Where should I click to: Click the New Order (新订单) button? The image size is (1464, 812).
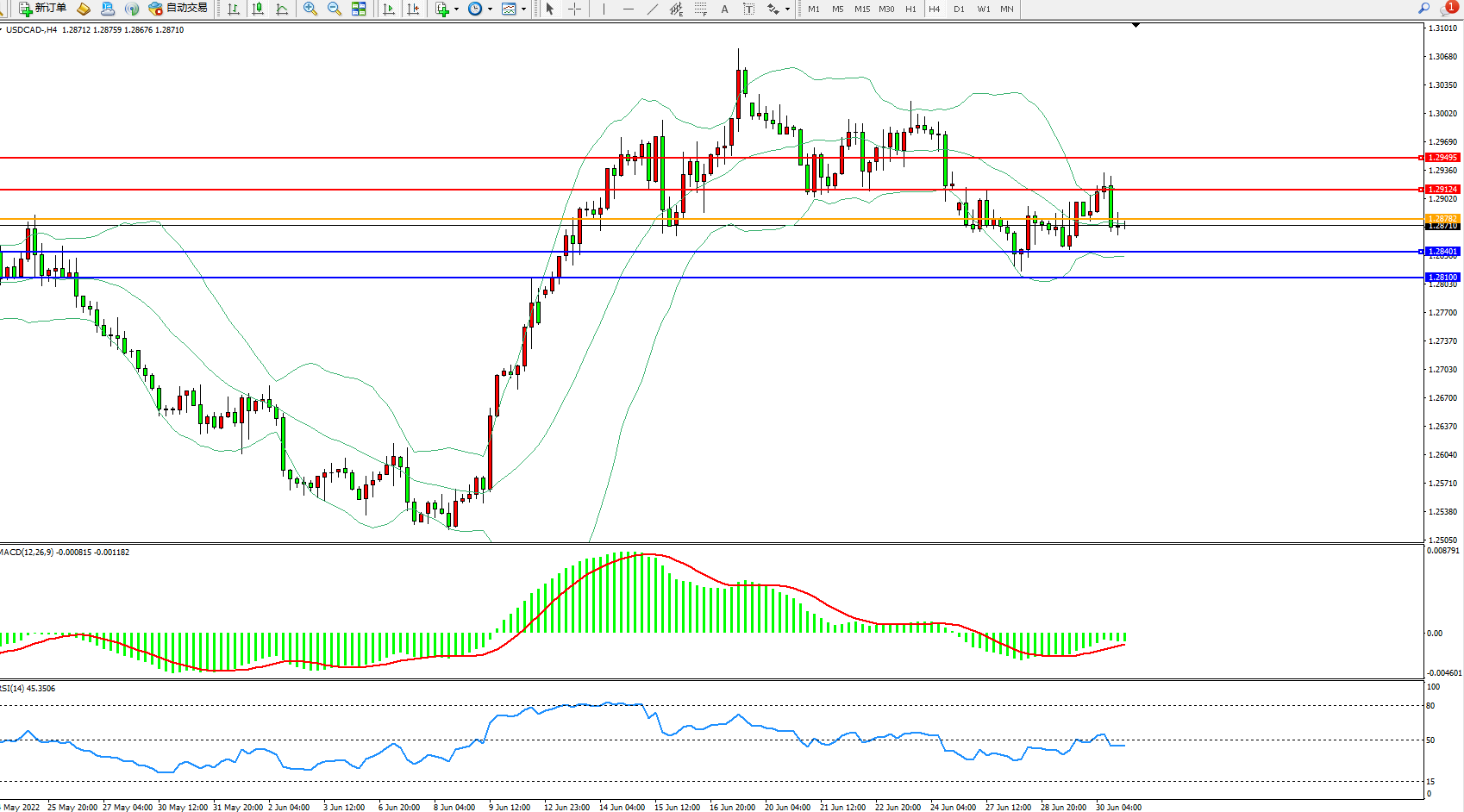tap(42, 9)
